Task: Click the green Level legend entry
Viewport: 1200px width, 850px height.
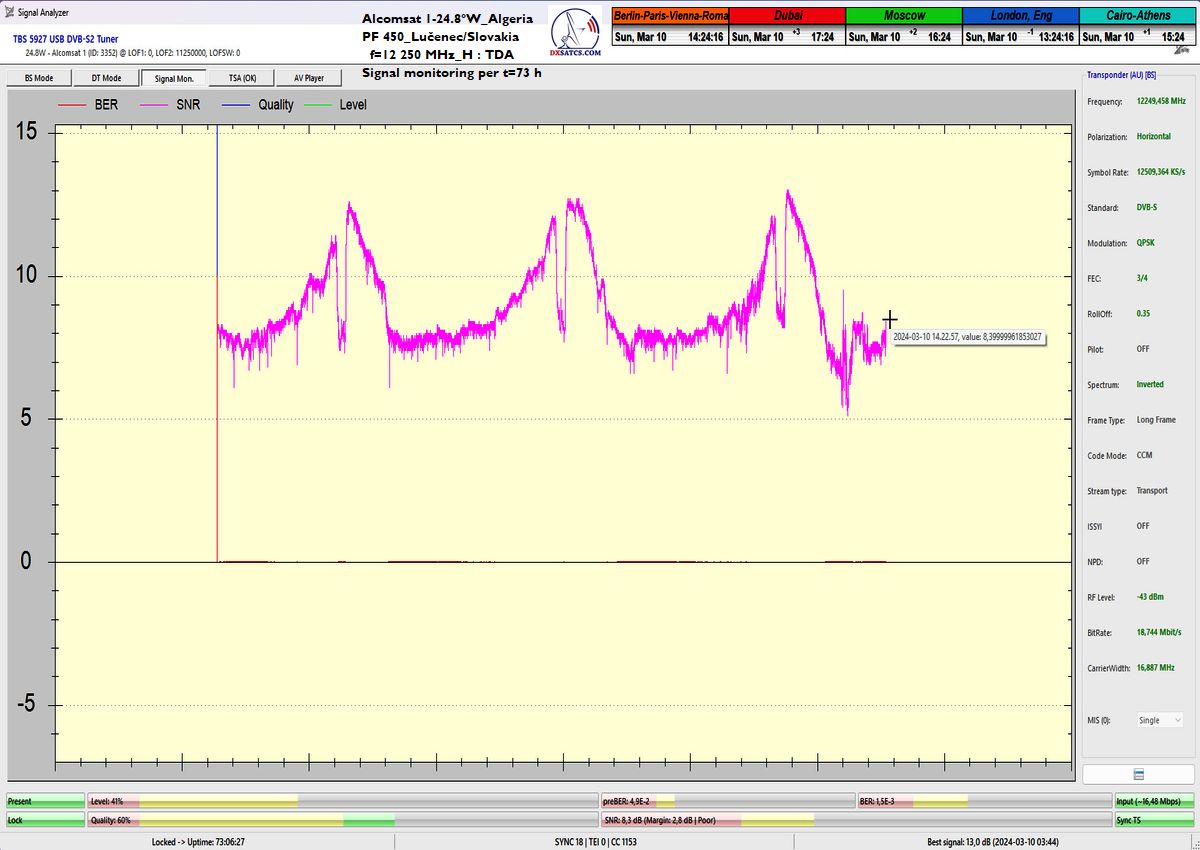Action: 335,104
